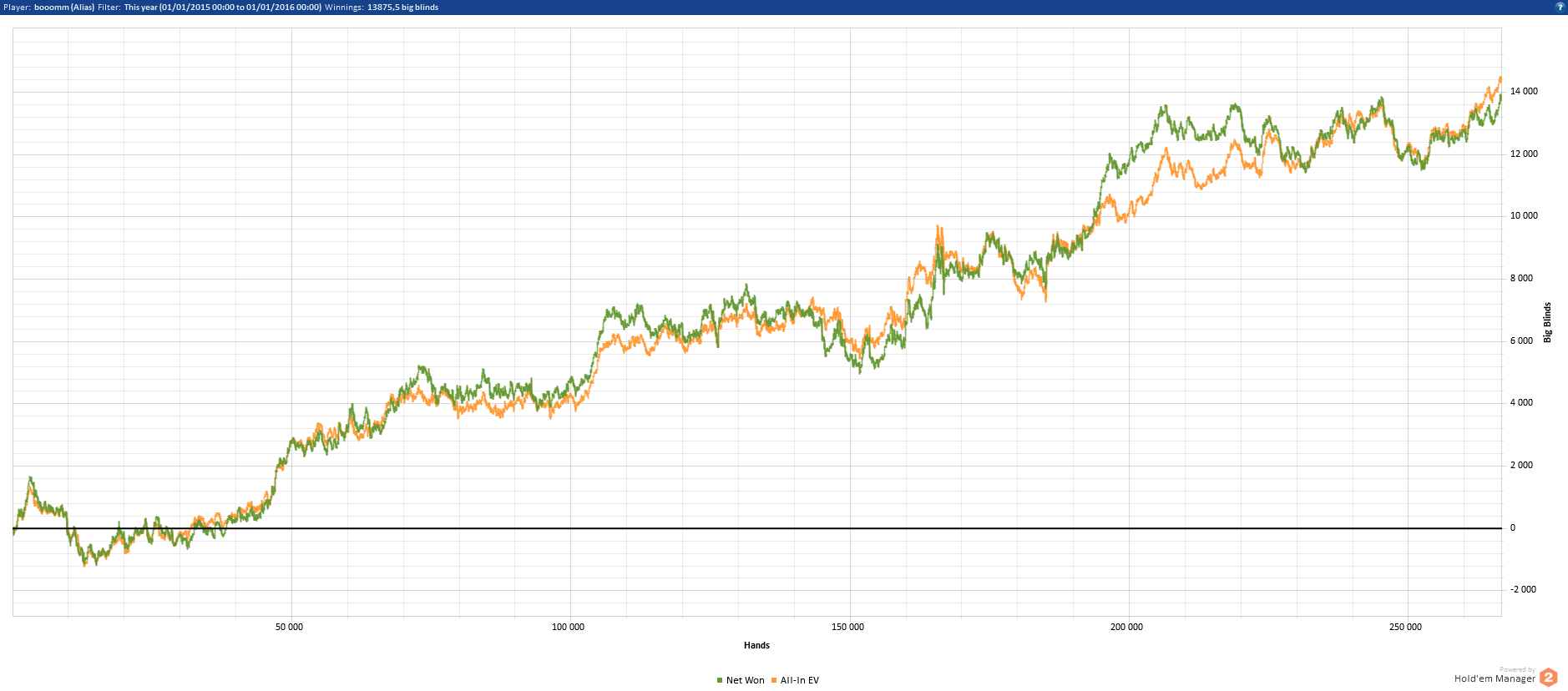Select the Net Won legend label

pos(746,680)
